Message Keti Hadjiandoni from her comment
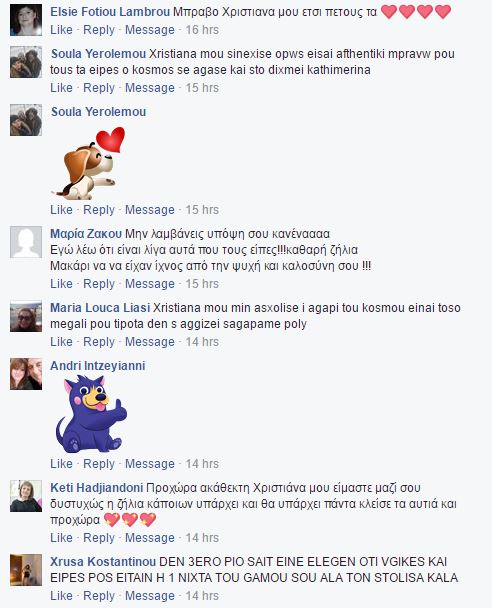Screen dimensions: 492x608 pyautogui.click(x=150, y=538)
